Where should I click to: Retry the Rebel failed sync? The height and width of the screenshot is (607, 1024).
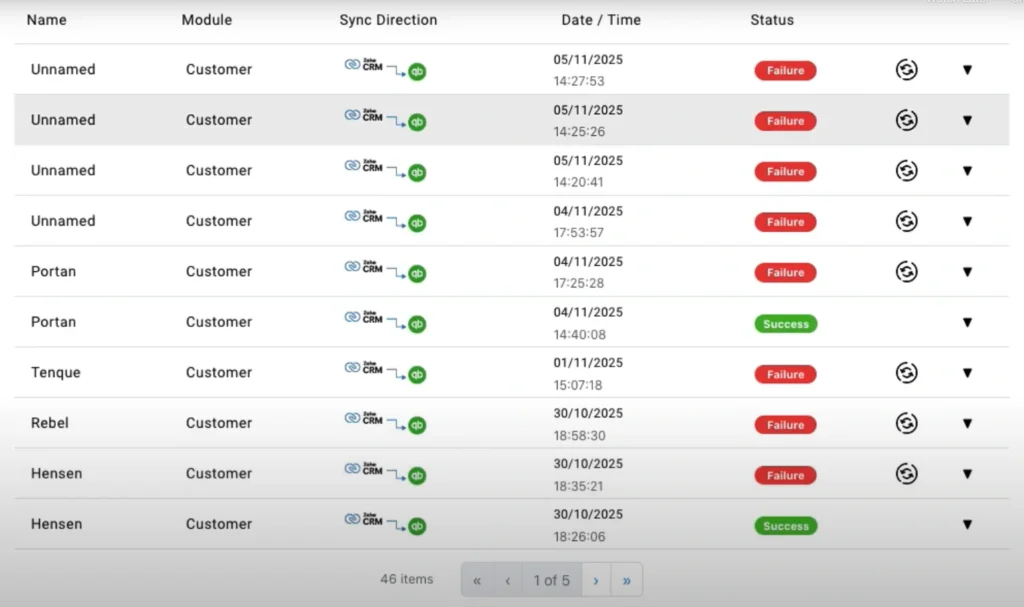pos(907,422)
